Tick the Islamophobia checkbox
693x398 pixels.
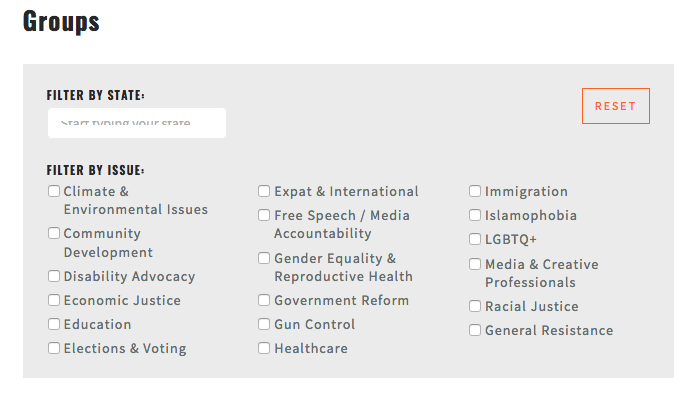pyautogui.click(x=475, y=215)
